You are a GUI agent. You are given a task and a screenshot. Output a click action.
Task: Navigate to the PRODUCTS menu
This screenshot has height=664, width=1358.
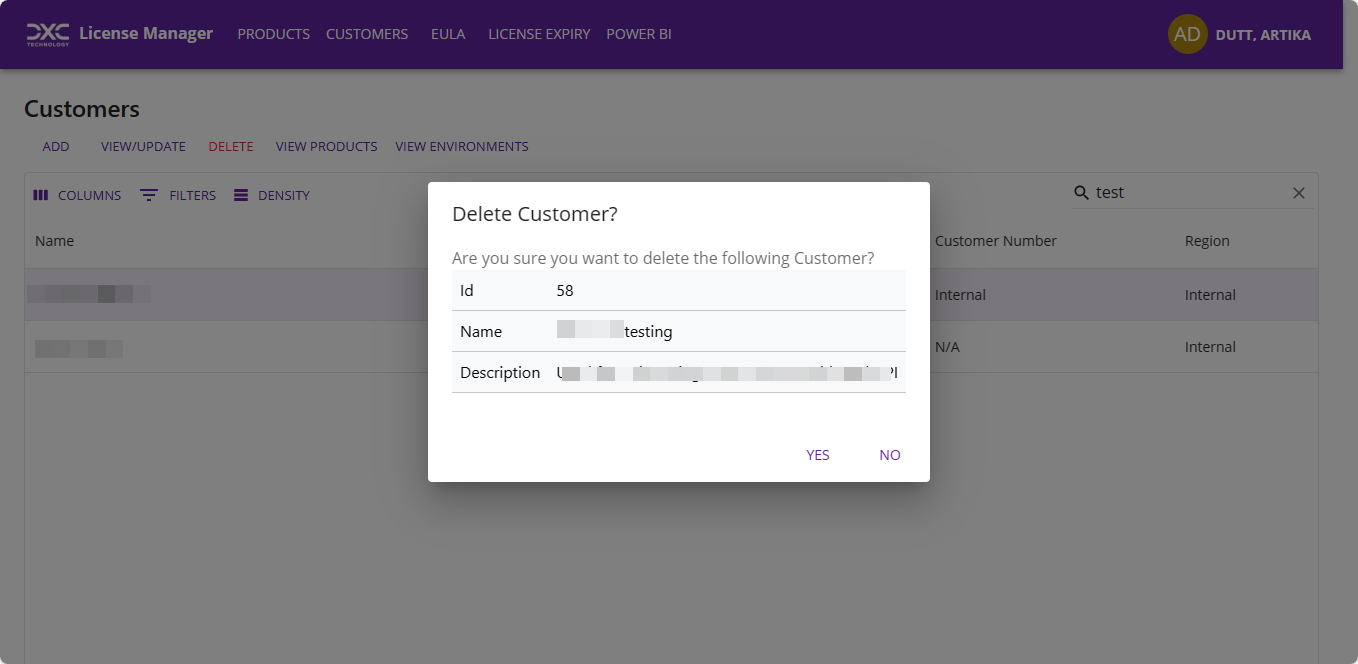click(273, 34)
